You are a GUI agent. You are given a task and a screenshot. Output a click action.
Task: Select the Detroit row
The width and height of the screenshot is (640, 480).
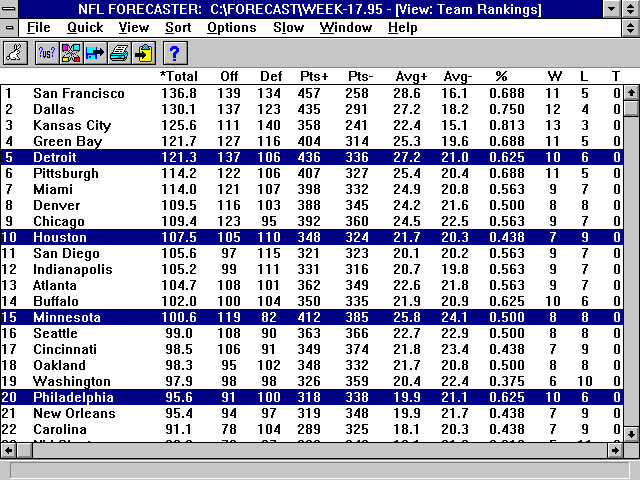(x=60, y=158)
